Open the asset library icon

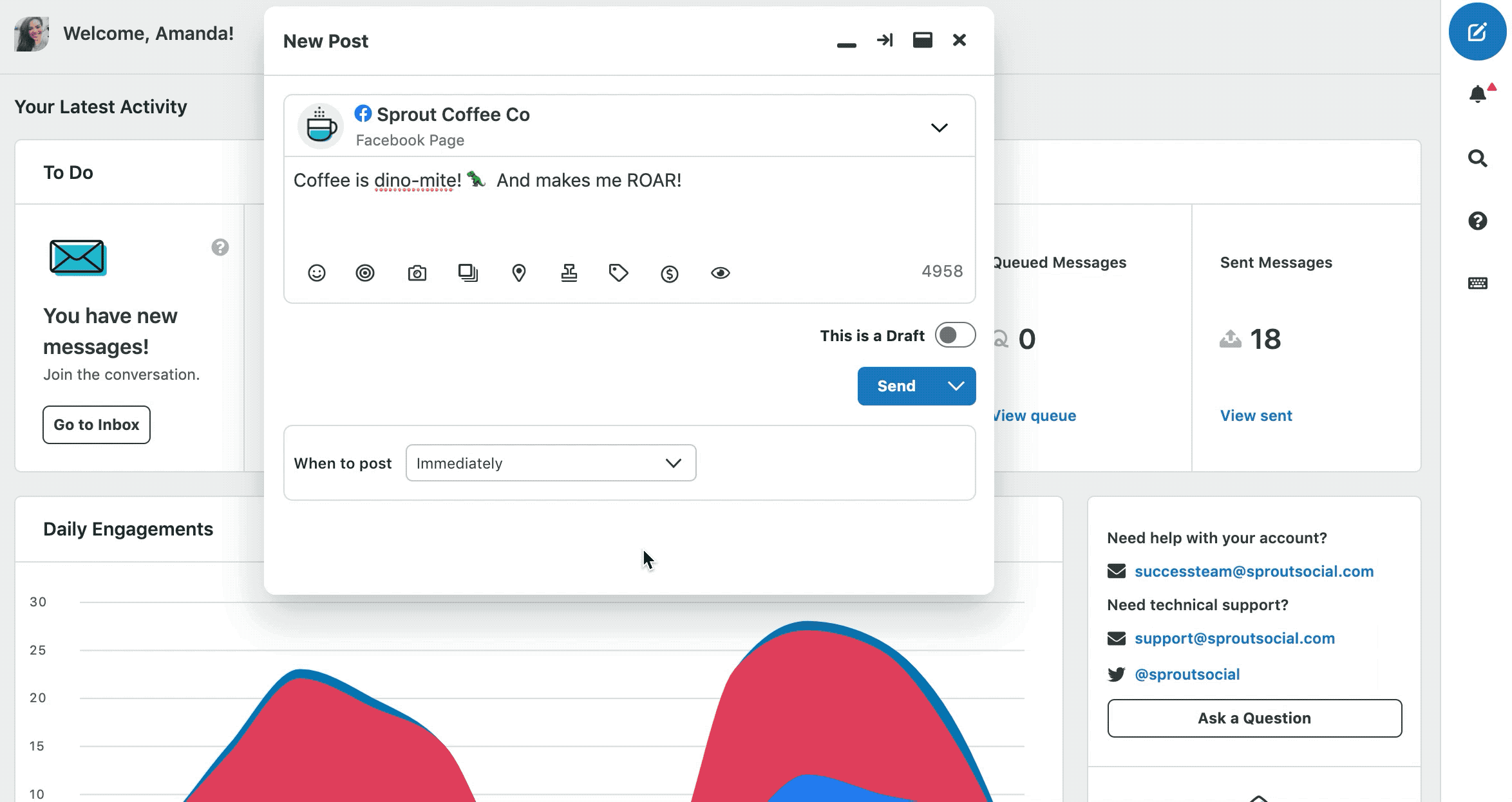[x=468, y=273]
